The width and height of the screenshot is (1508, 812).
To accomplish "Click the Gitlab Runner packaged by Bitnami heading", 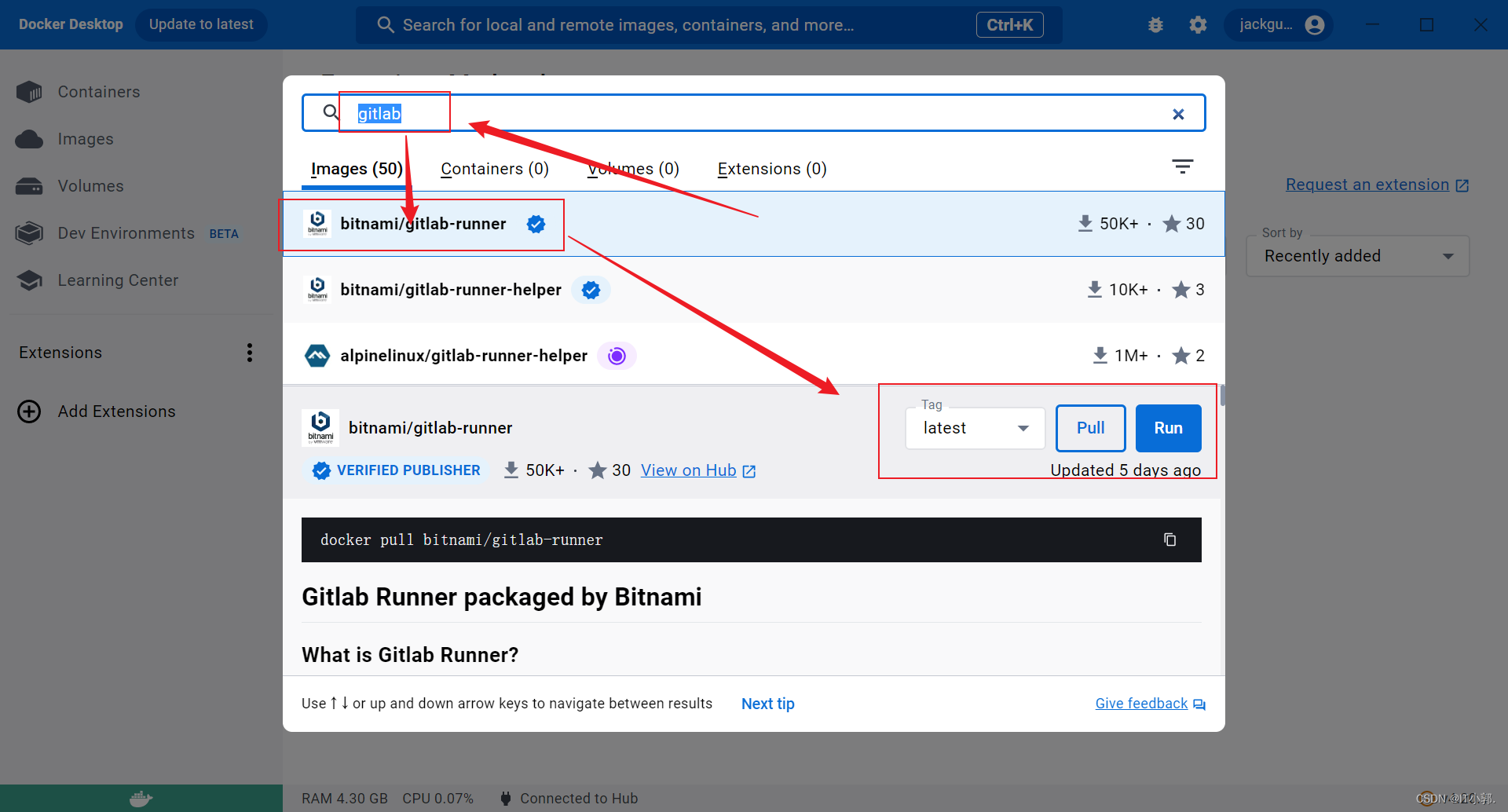I will (x=501, y=597).
